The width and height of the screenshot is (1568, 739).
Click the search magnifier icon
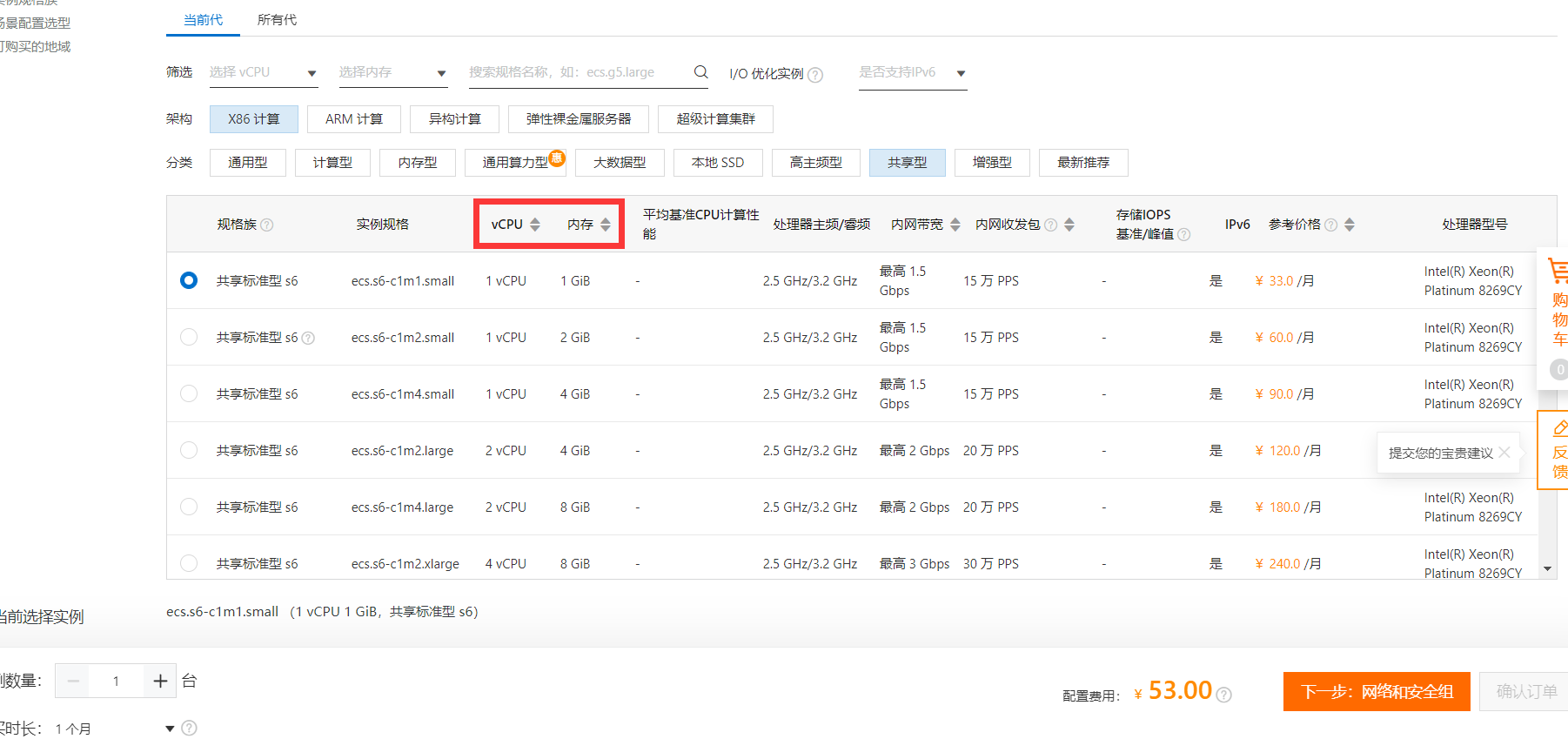[x=700, y=72]
